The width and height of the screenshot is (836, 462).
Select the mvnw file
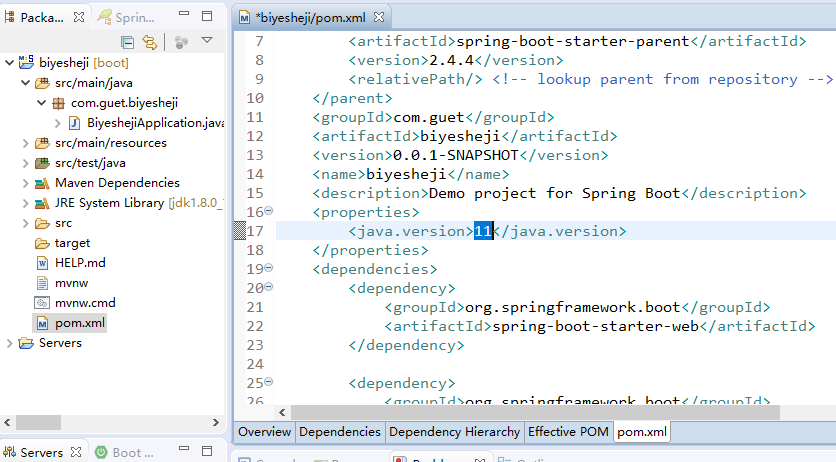62,283
